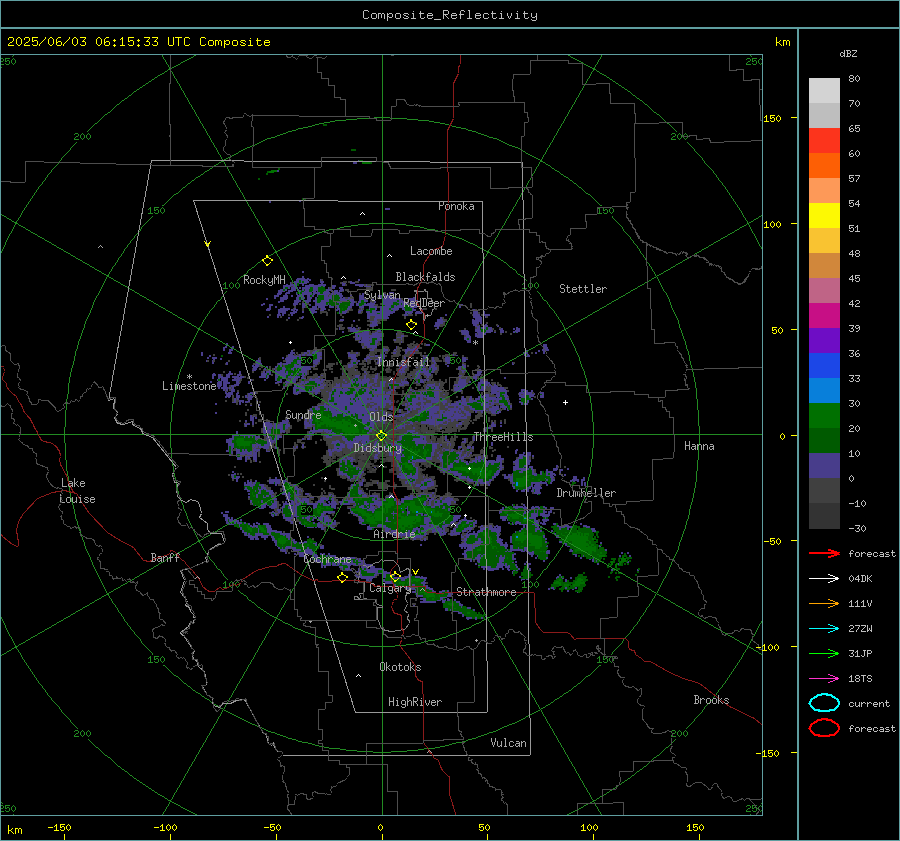Pick the bright green 20-30 dBZ swatch
Viewport: 900px width, 841px height.
pos(824,416)
